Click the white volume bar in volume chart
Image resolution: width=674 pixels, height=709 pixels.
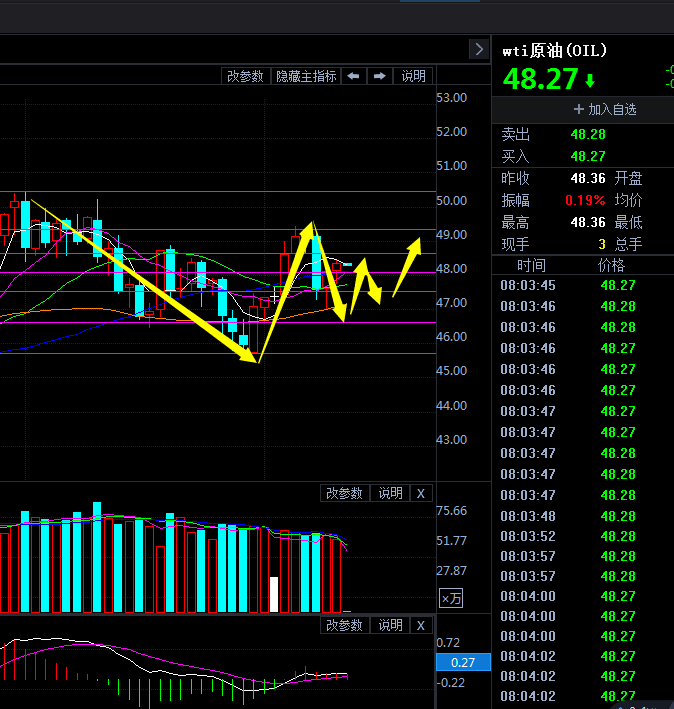(274, 594)
